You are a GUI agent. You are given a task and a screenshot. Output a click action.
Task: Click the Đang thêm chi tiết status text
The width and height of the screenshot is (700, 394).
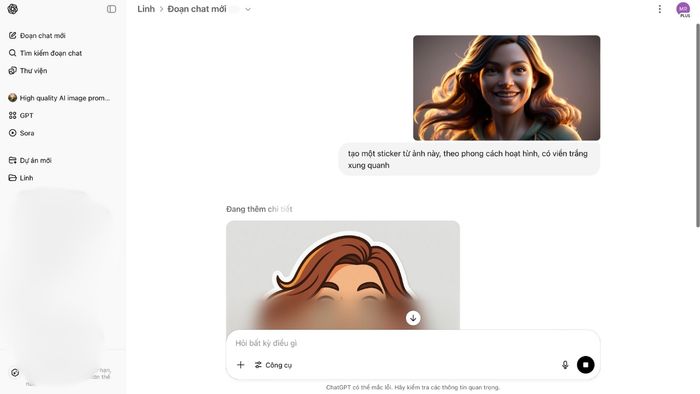(259, 209)
